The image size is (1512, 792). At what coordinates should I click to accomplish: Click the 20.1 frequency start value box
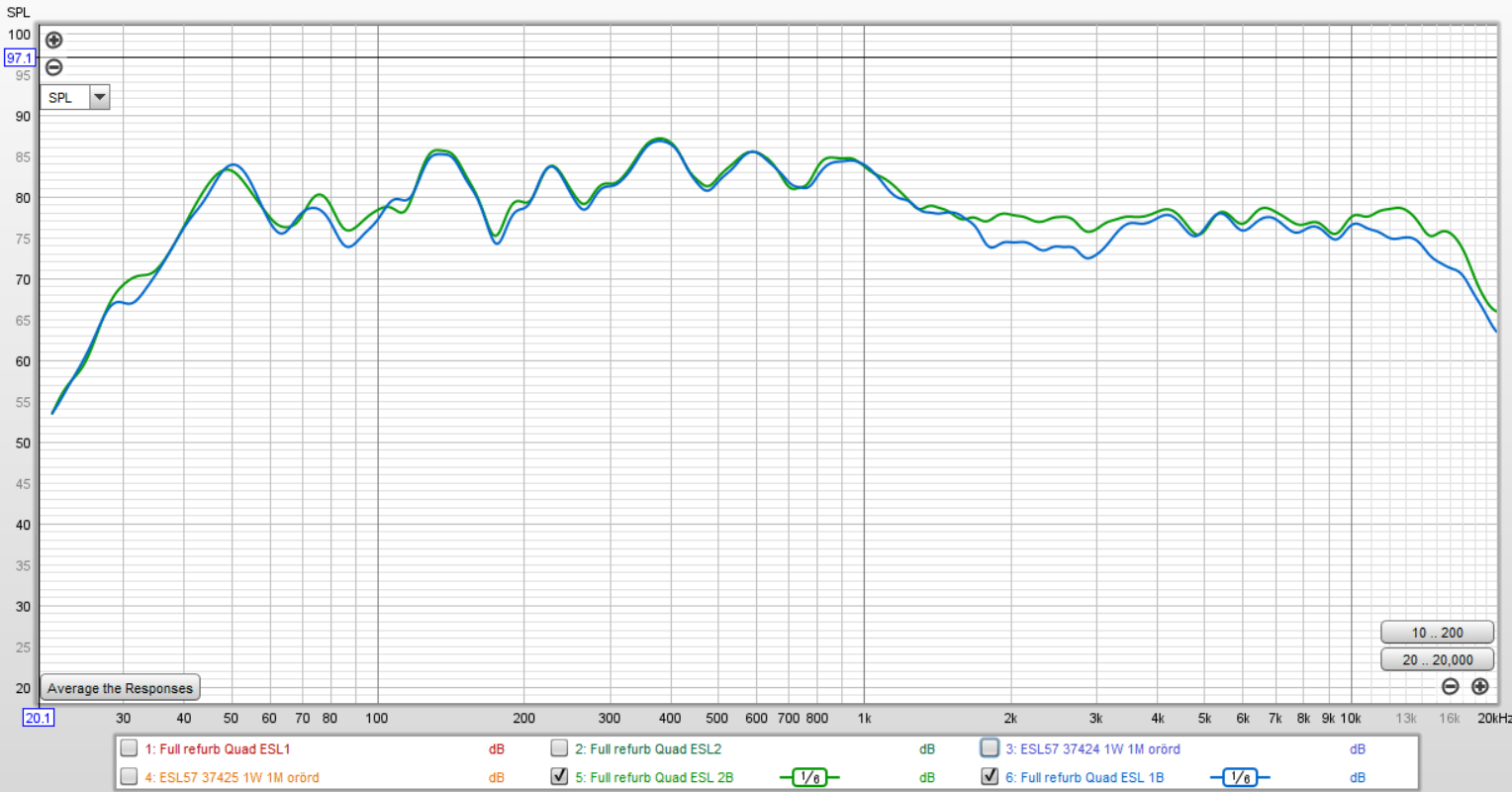(39, 718)
